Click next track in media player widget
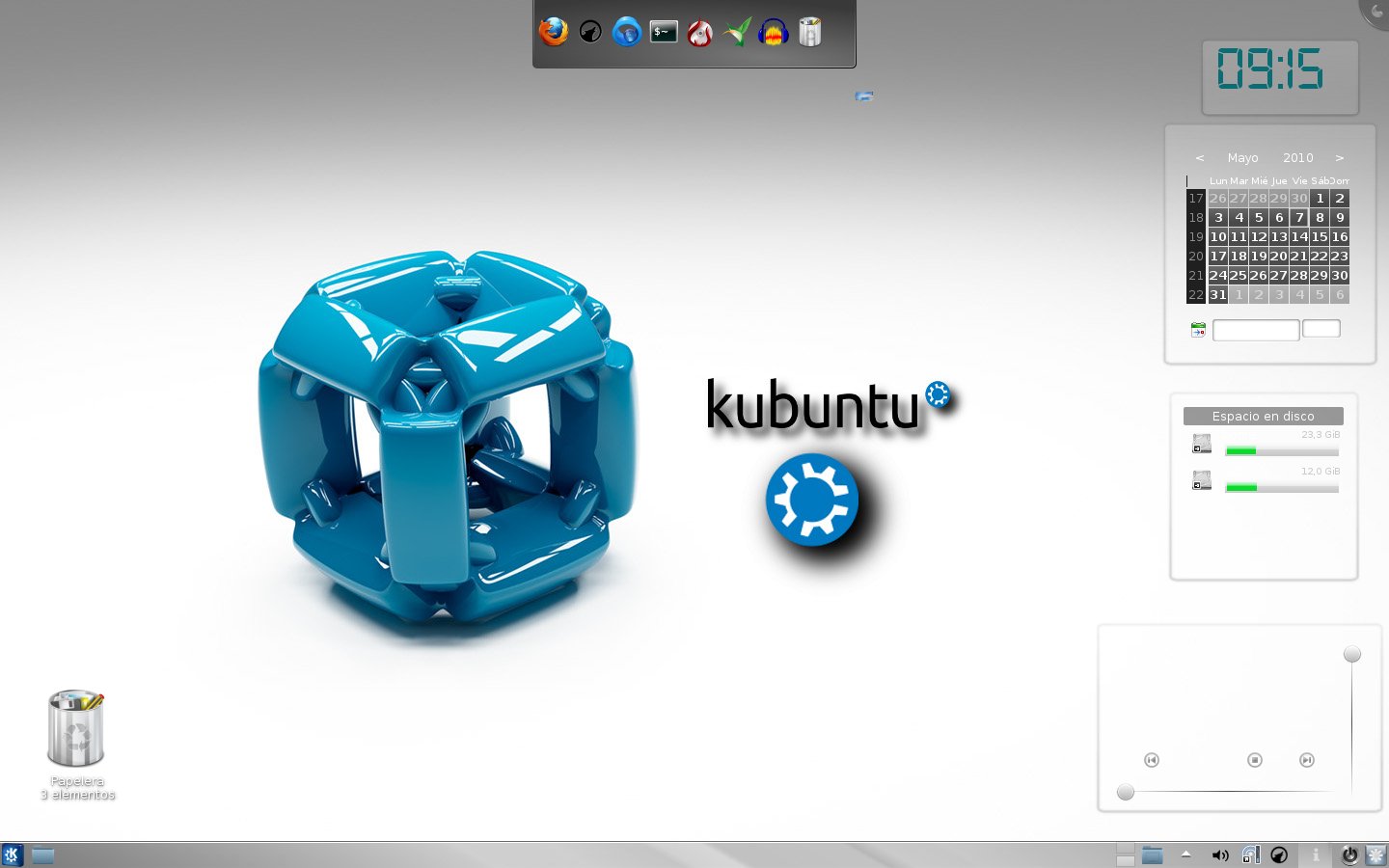This screenshot has width=1389, height=868. [1307, 760]
